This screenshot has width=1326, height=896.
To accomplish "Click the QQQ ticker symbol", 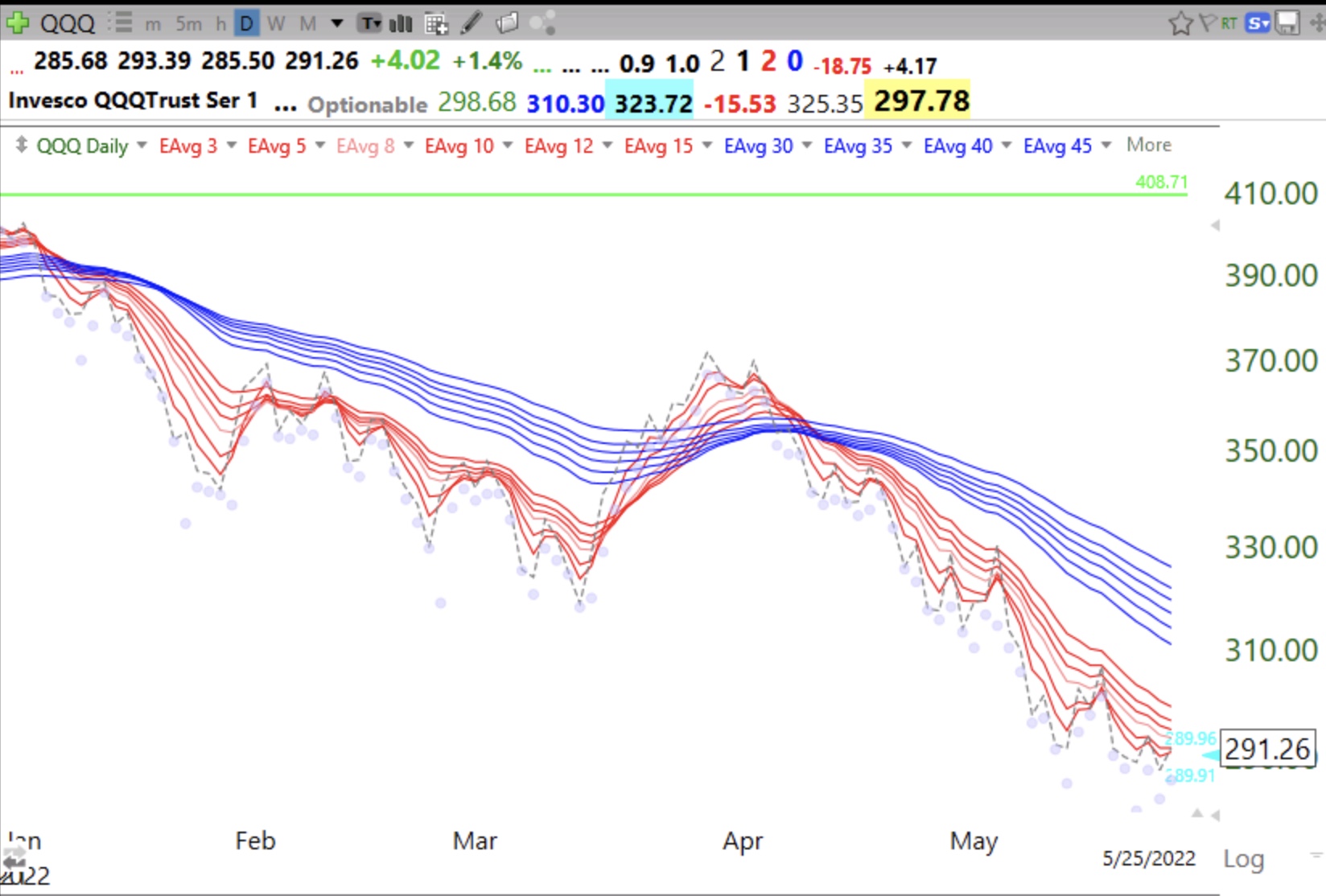I will point(68,23).
